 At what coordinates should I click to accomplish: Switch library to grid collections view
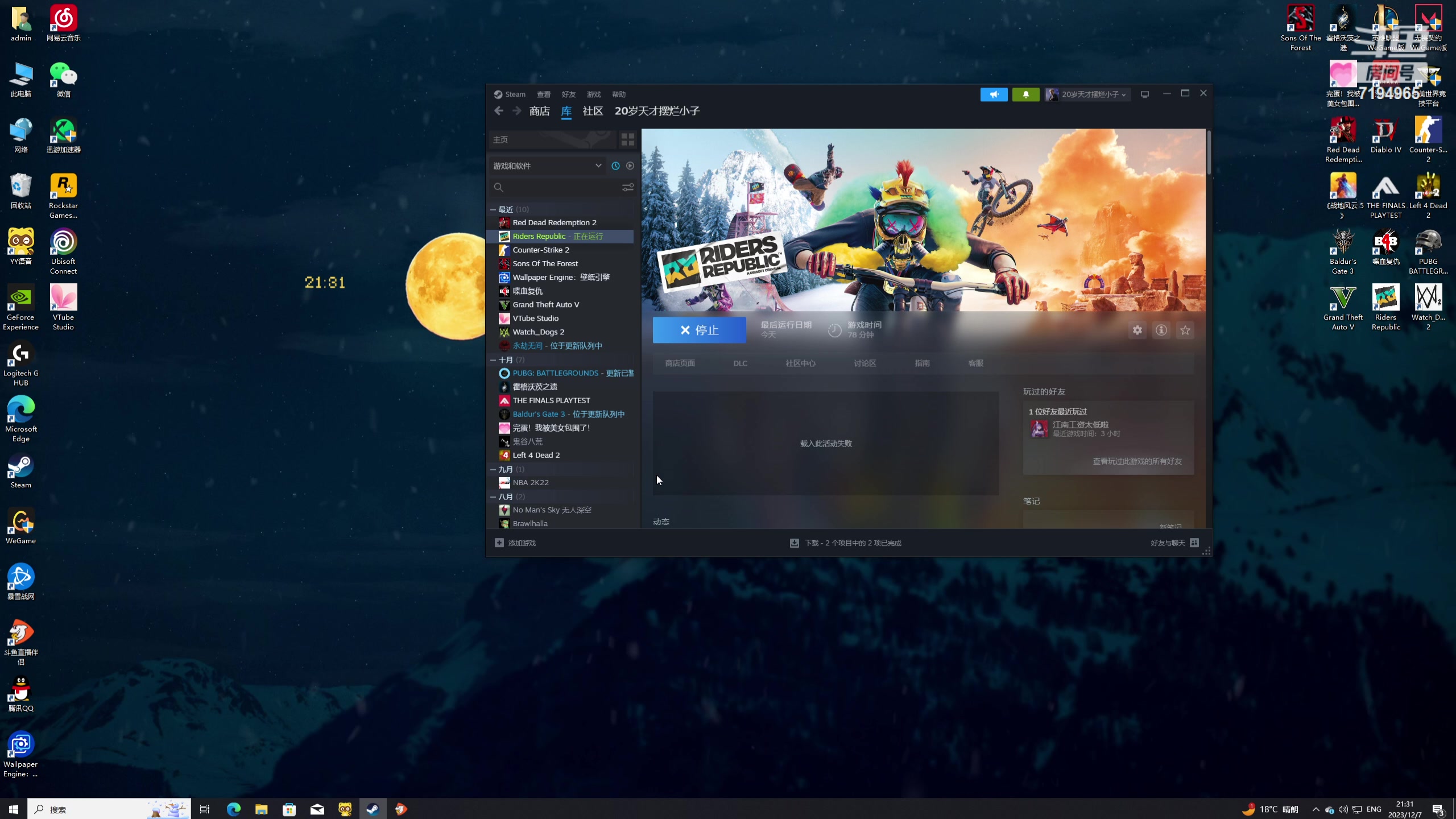(627, 139)
